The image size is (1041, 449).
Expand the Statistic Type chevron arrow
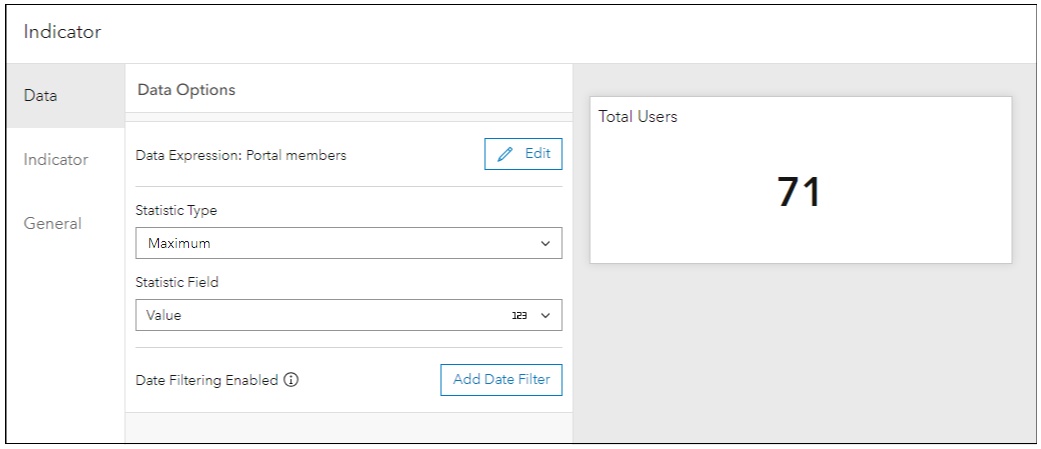point(545,243)
